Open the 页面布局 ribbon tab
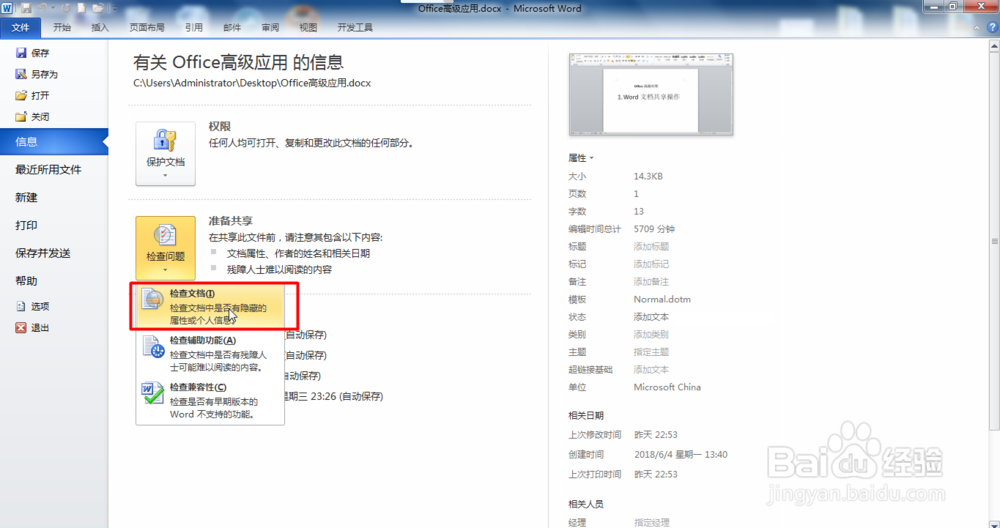The width and height of the screenshot is (1000, 528). (147, 27)
